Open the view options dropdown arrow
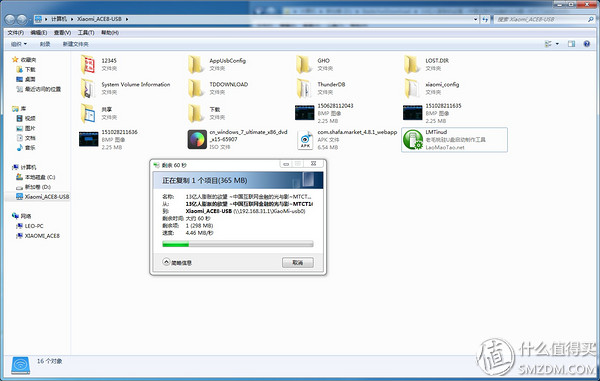The width and height of the screenshot is (600, 381). 557,44
